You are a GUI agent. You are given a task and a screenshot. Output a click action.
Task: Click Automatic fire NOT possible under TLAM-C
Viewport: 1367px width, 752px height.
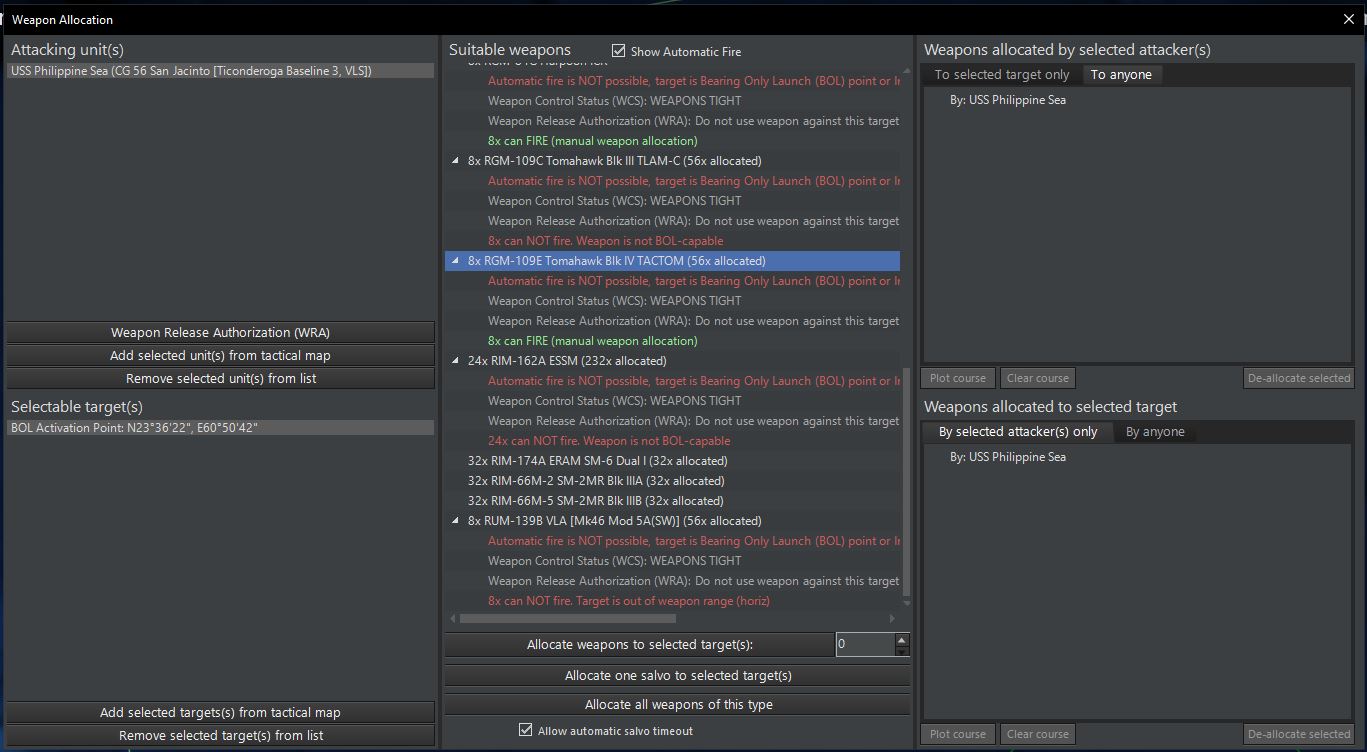(693, 181)
